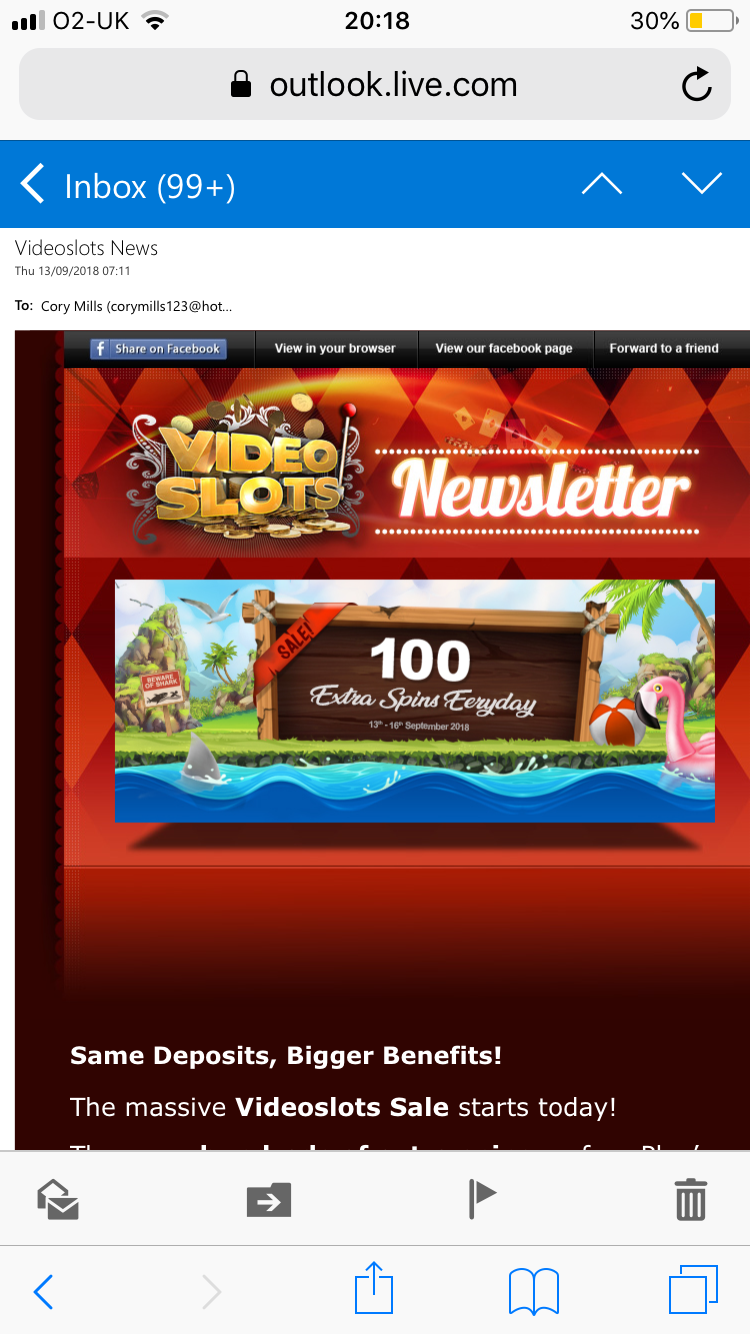Go back to Inbox with back chevron

tap(32, 185)
